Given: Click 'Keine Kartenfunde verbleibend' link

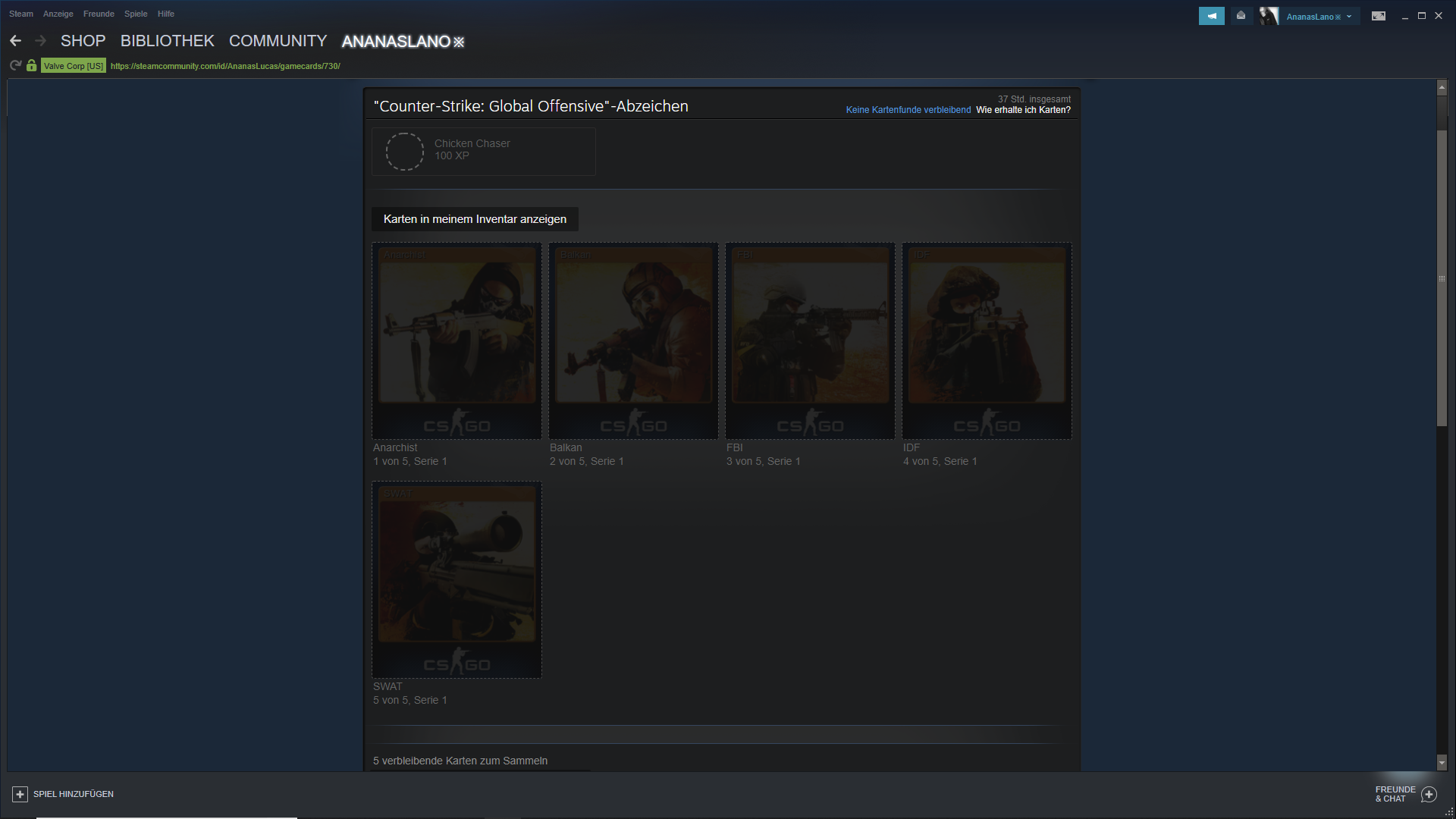Looking at the screenshot, I should 908,110.
